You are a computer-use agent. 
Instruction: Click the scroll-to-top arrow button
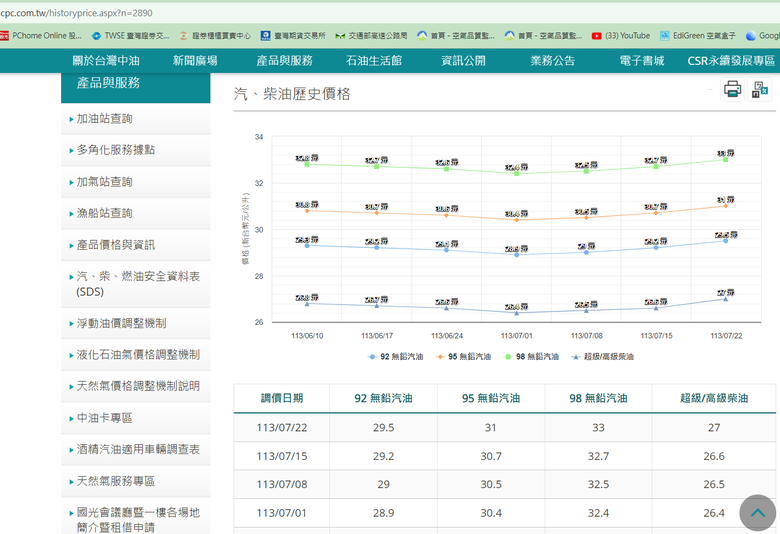click(x=758, y=513)
